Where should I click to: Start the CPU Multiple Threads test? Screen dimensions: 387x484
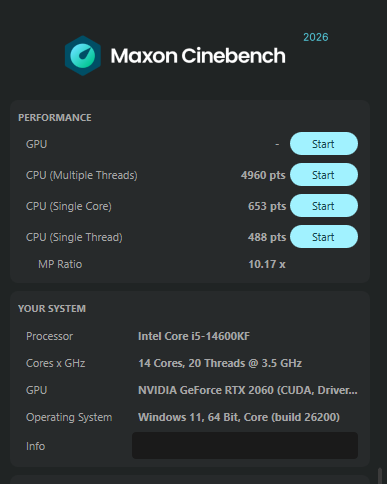pyautogui.click(x=324, y=175)
